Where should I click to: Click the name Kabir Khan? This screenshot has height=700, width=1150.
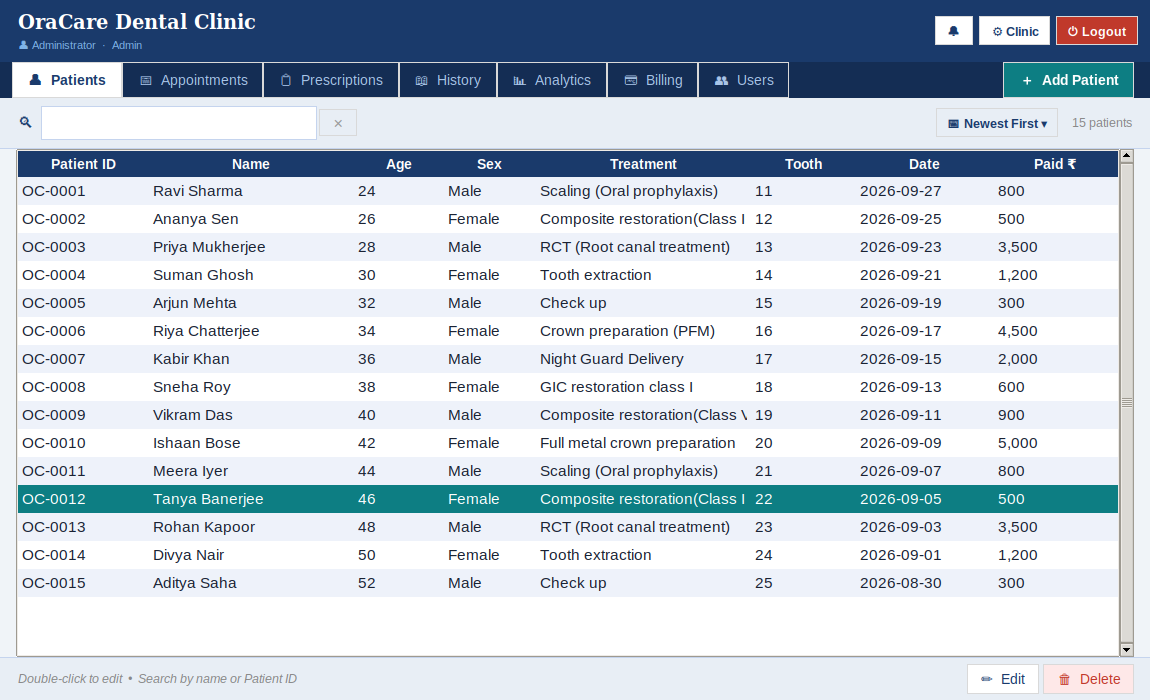191,359
